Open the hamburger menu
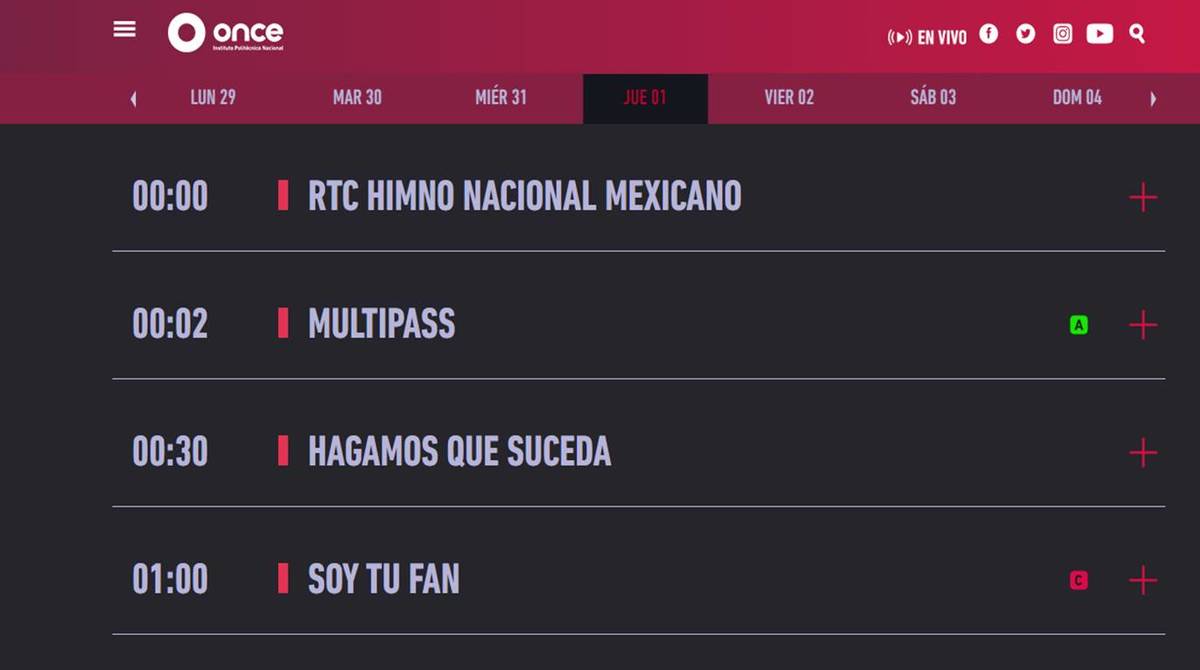Screen dimensions: 1200x670 [x=125, y=29]
